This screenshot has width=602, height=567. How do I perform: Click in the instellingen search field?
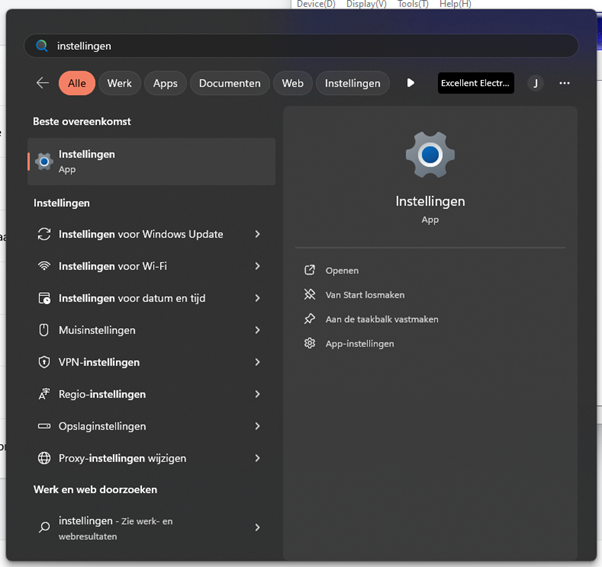click(301, 46)
